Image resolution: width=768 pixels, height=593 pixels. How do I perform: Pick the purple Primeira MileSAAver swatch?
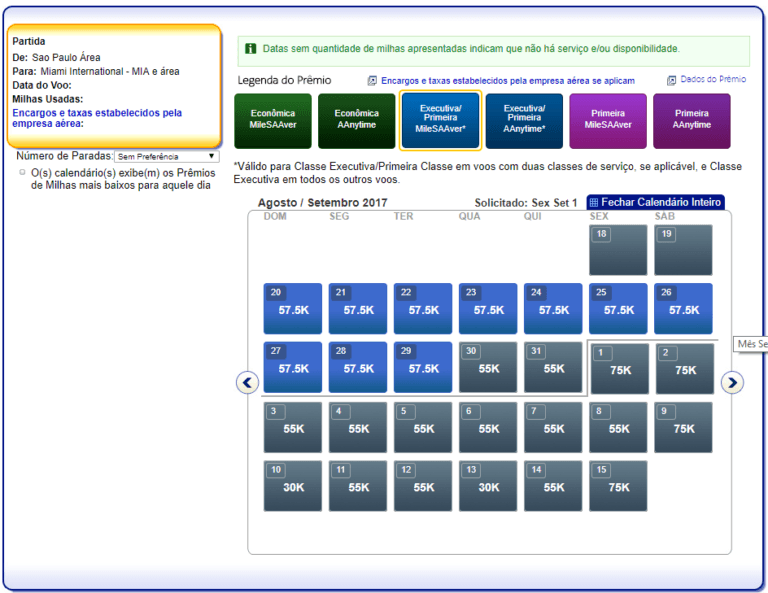tap(608, 120)
